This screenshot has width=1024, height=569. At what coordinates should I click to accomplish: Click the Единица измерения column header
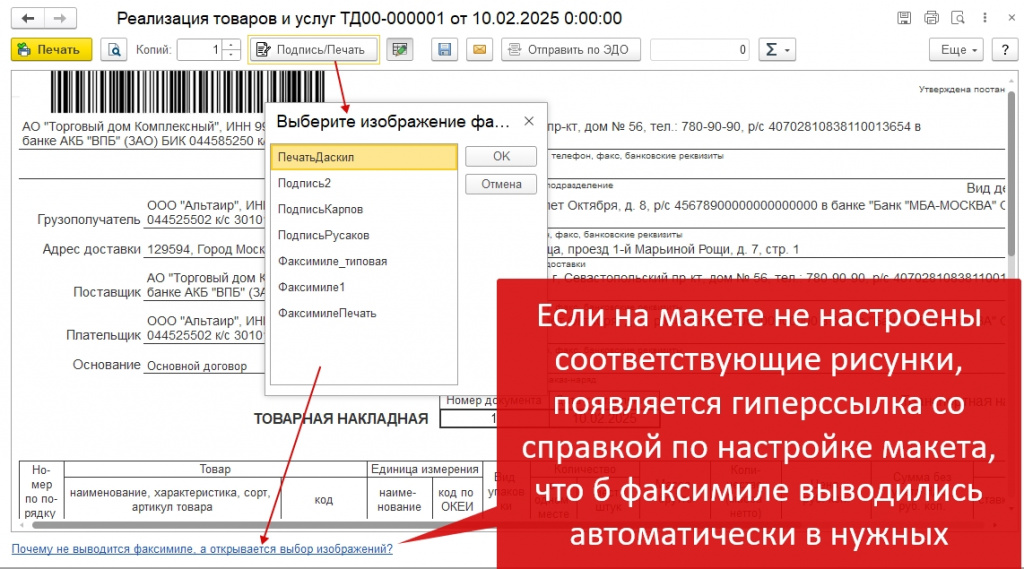[424, 469]
